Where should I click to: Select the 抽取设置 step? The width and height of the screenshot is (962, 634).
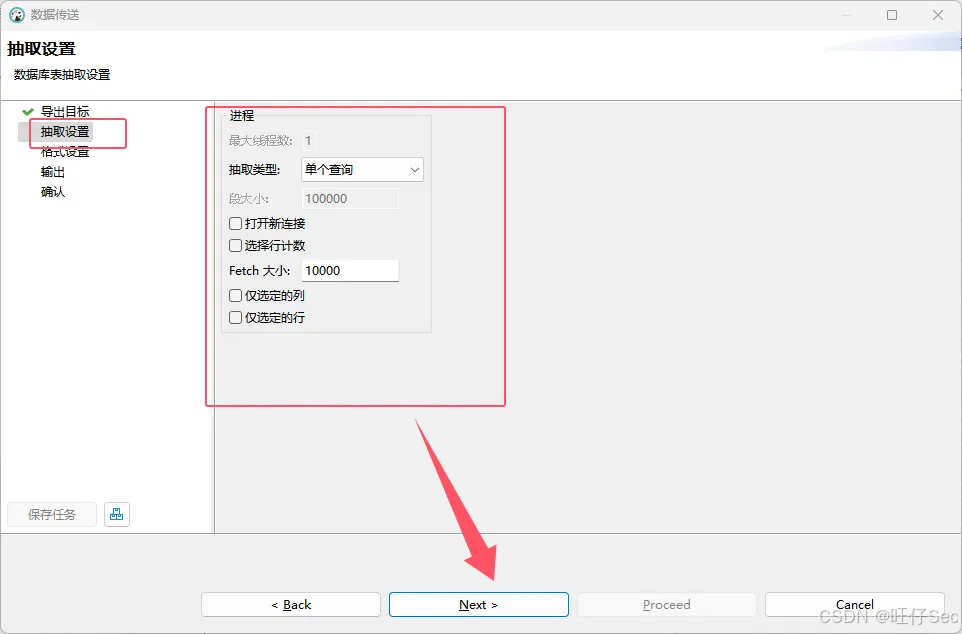[65, 131]
